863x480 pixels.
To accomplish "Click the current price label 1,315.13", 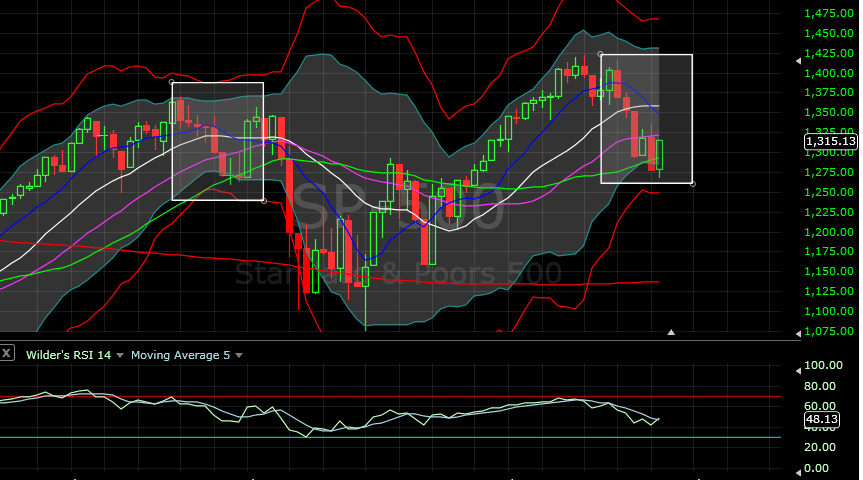I will tap(831, 141).
